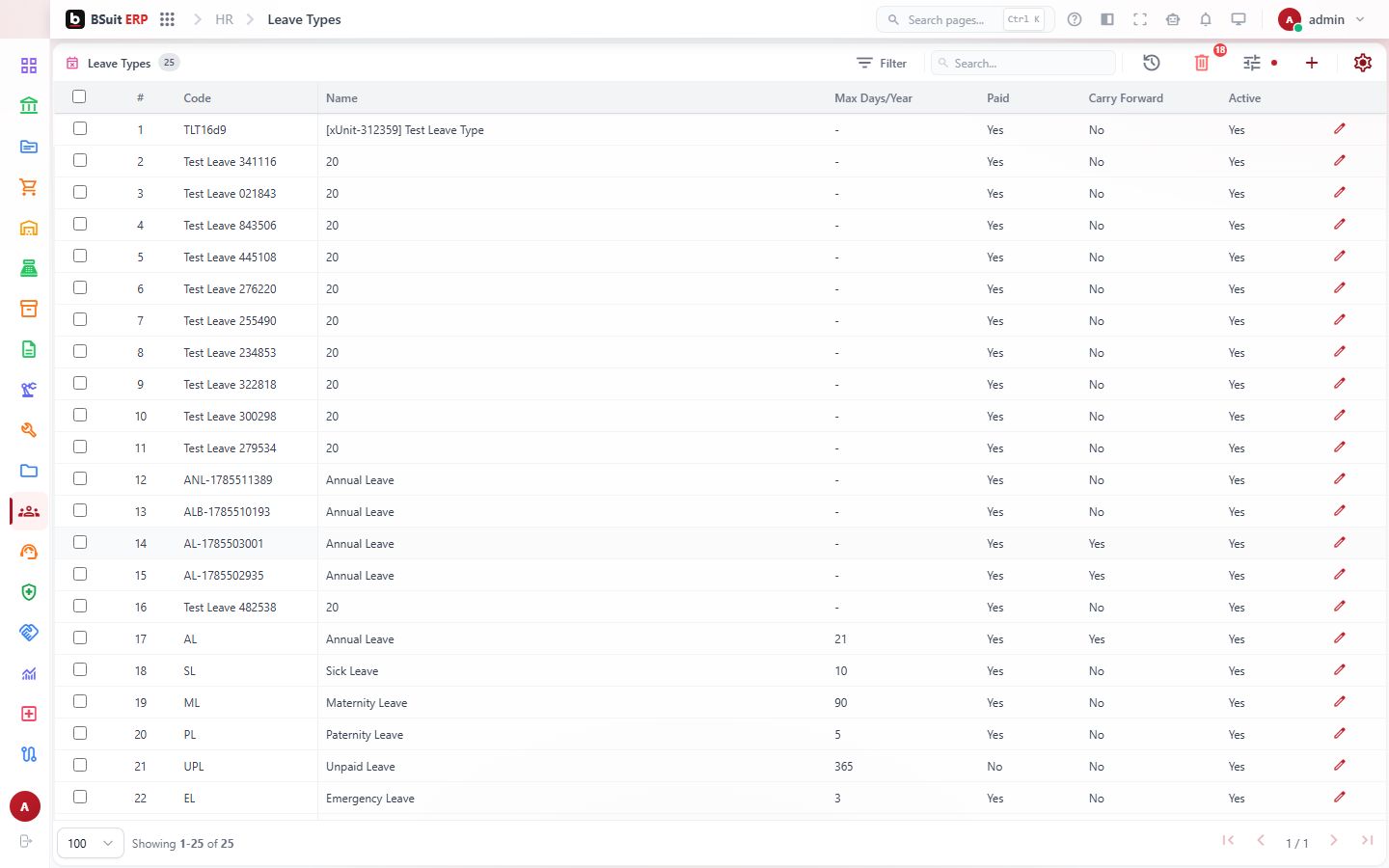
Task: Click the Search box in the Leave Types toolbar
Action: click(1023, 63)
